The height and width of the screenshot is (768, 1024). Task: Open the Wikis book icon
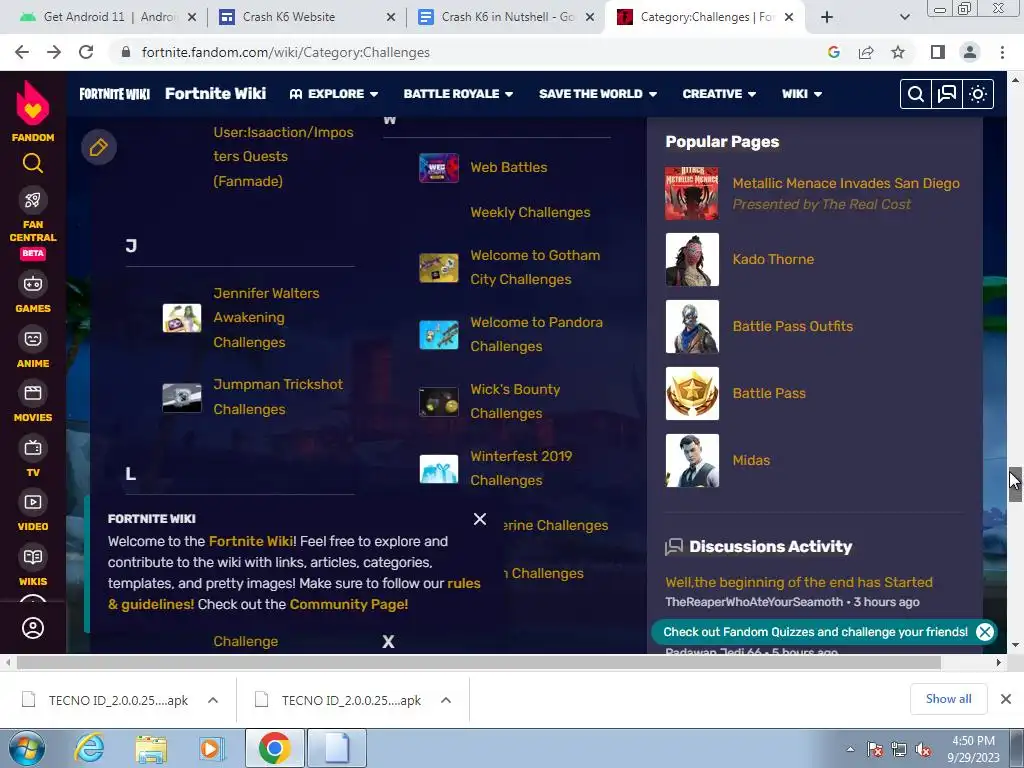pos(33,557)
